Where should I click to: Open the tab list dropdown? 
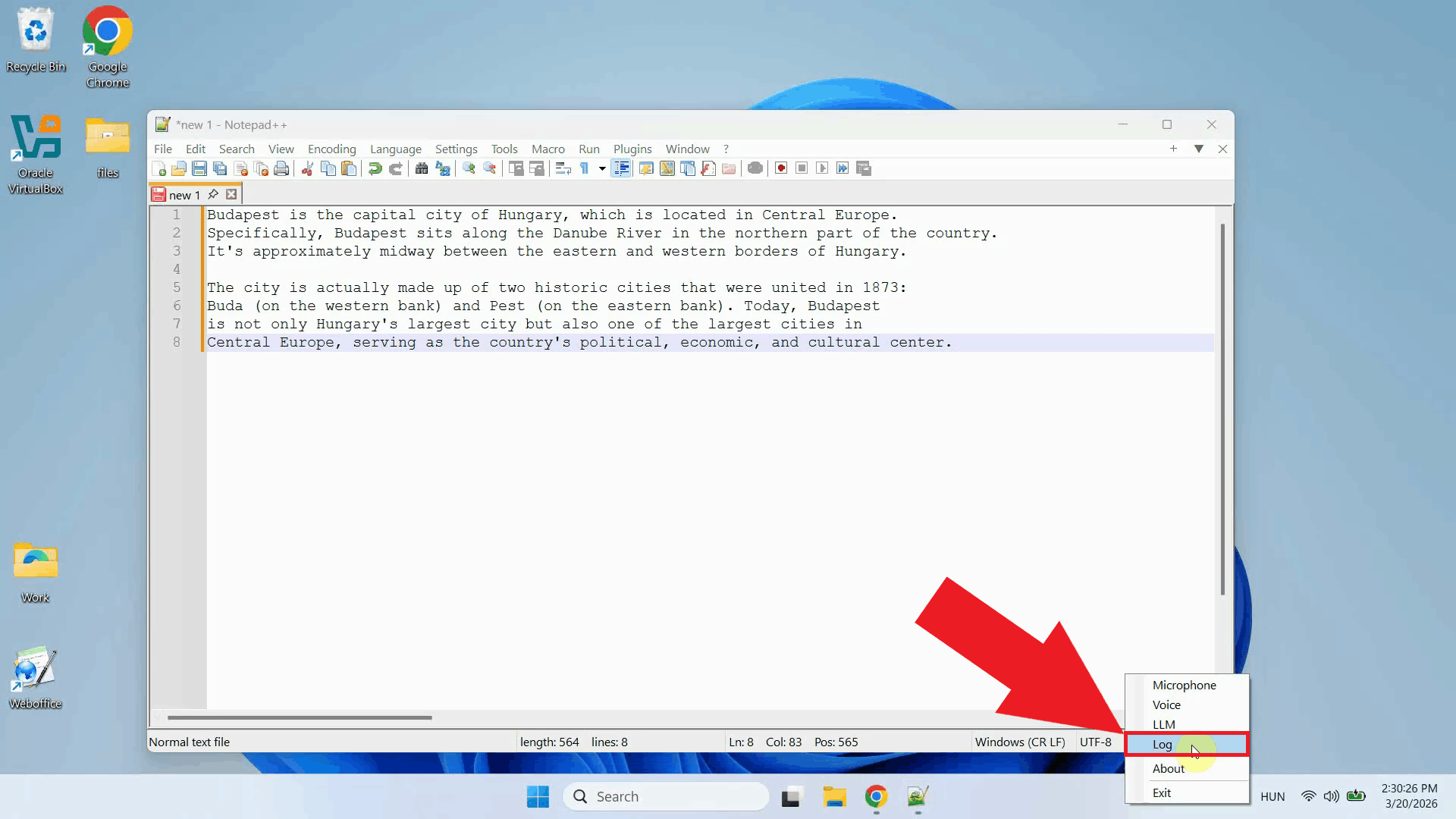click(x=1199, y=149)
